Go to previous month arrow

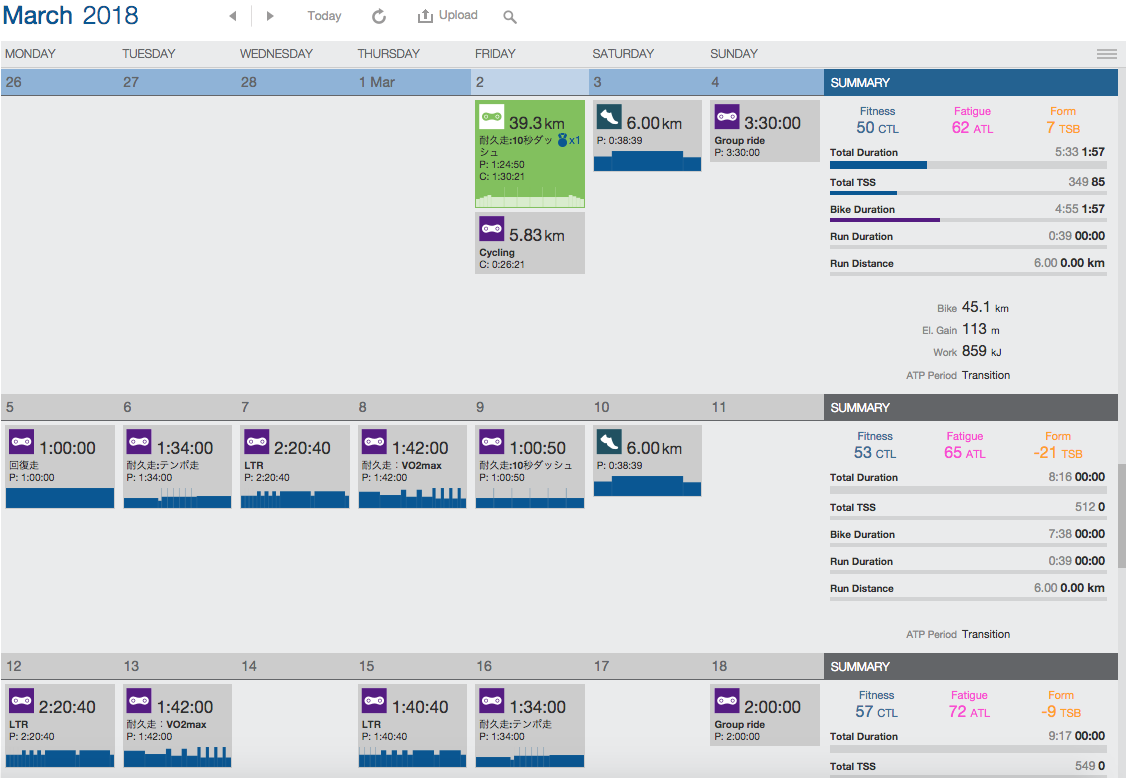(232, 16)
